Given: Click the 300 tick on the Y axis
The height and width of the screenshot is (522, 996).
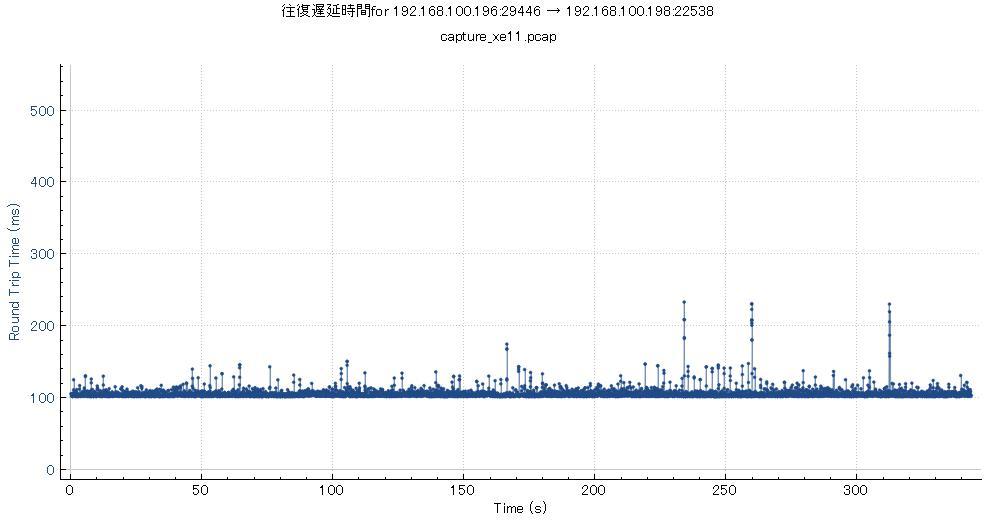Looking at the screenshot, I should point(43,254).
